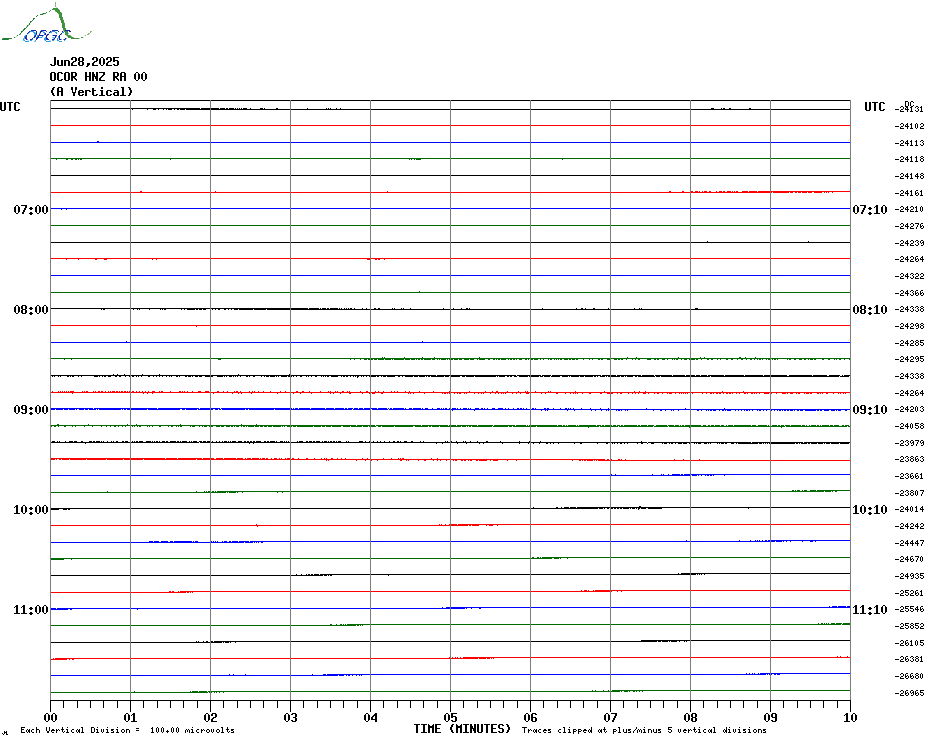Click the 09:10 end-time label
Screen dimensions: 930x744
pyautogui.click(x=870, y=410)
